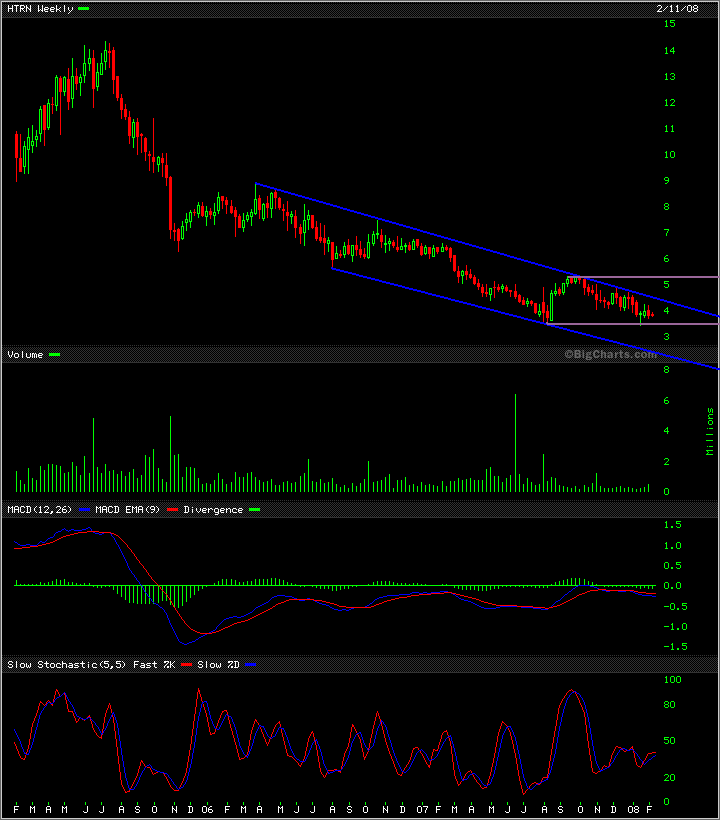
Task: Click the tallest volume spike bar
Action: click(516, 443)
